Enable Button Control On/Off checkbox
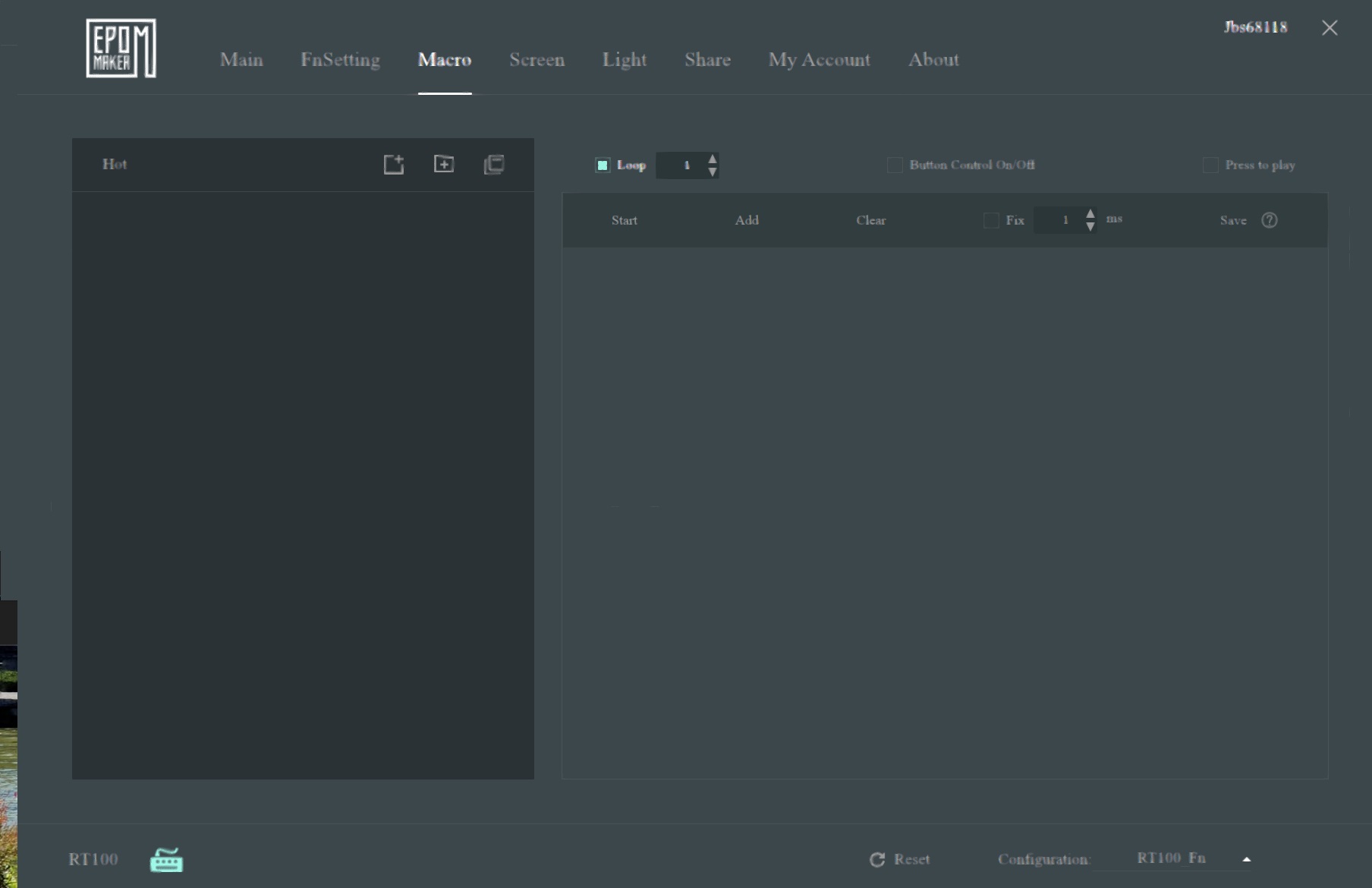This screenshot has width=1372, height=888. 895,165
